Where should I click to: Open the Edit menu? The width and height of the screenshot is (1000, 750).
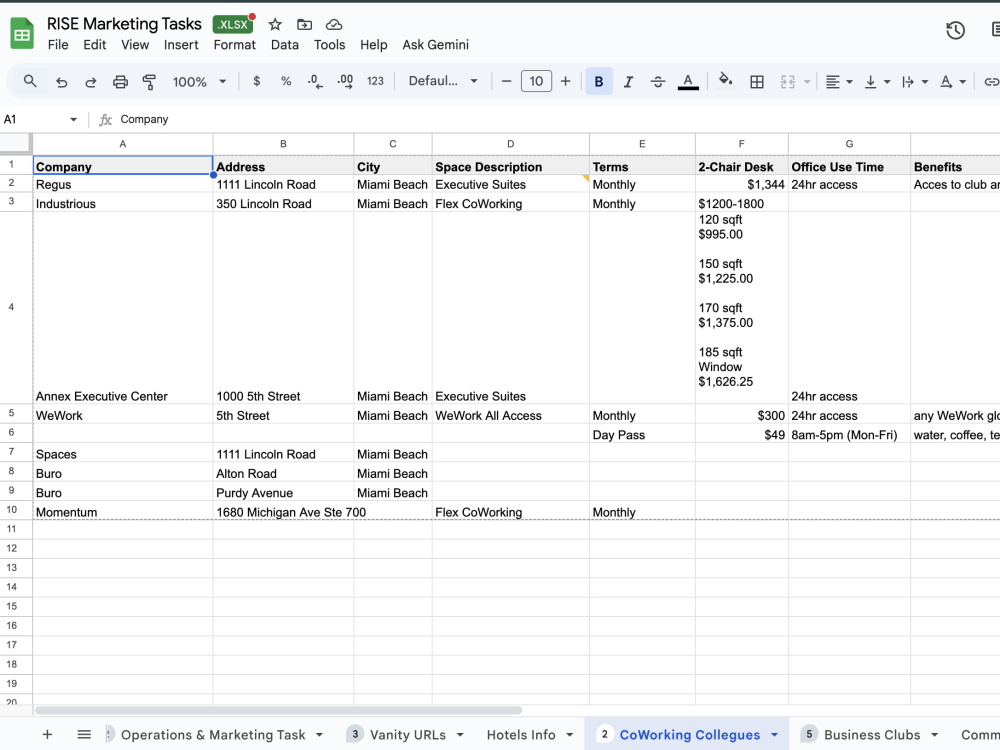94,45
